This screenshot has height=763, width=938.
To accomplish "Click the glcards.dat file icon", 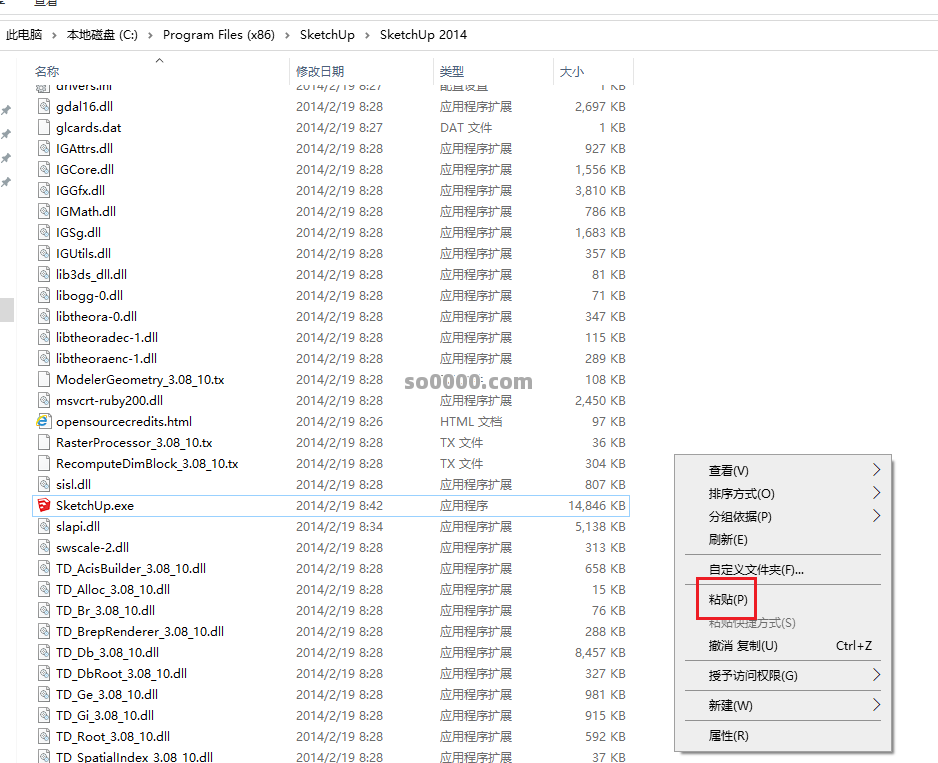I will [44, 127].
